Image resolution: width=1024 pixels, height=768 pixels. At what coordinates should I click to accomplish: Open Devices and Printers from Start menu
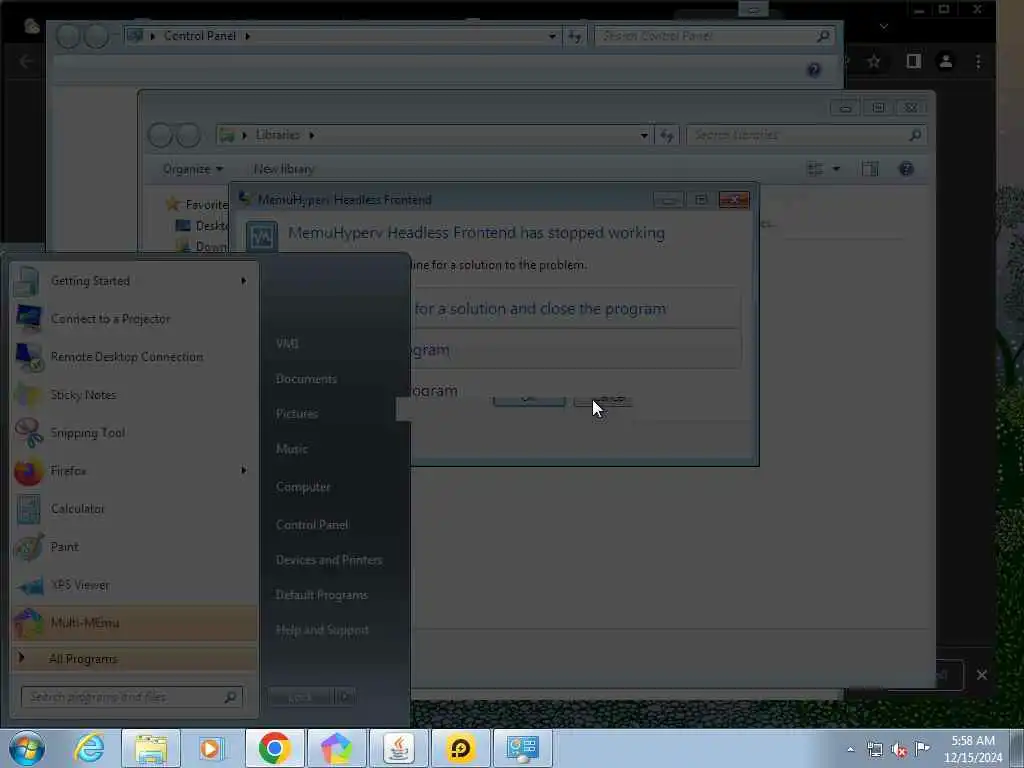coord(328,560)
